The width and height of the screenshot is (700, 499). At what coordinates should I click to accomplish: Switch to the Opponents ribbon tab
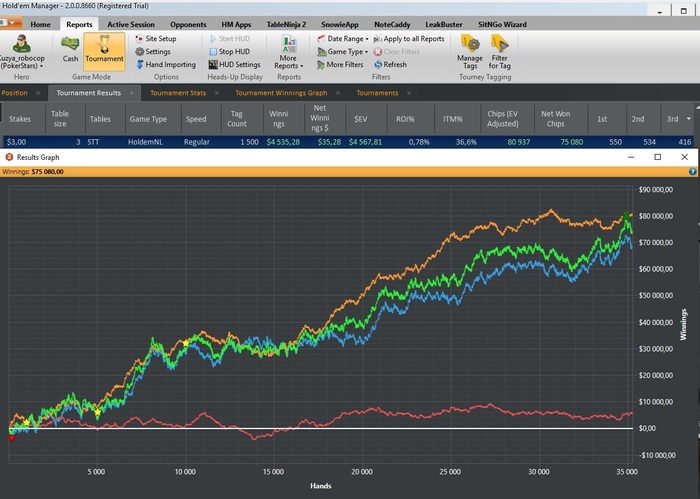(x=187, y=23)
